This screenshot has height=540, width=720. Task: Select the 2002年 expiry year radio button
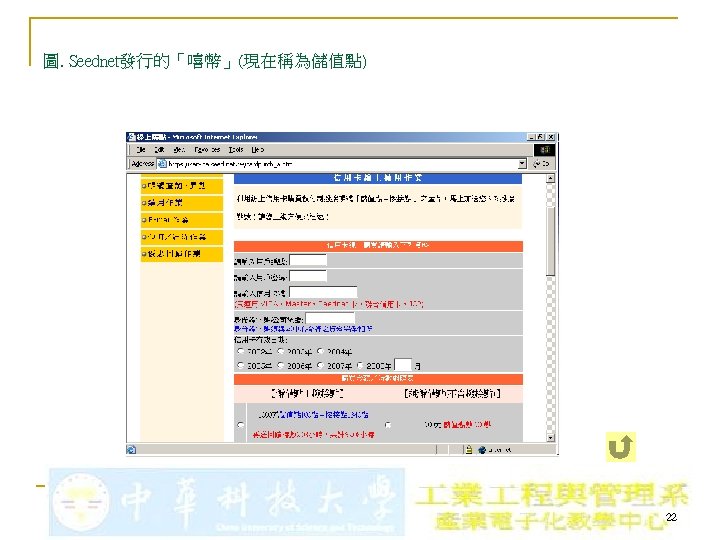point(241,351)
